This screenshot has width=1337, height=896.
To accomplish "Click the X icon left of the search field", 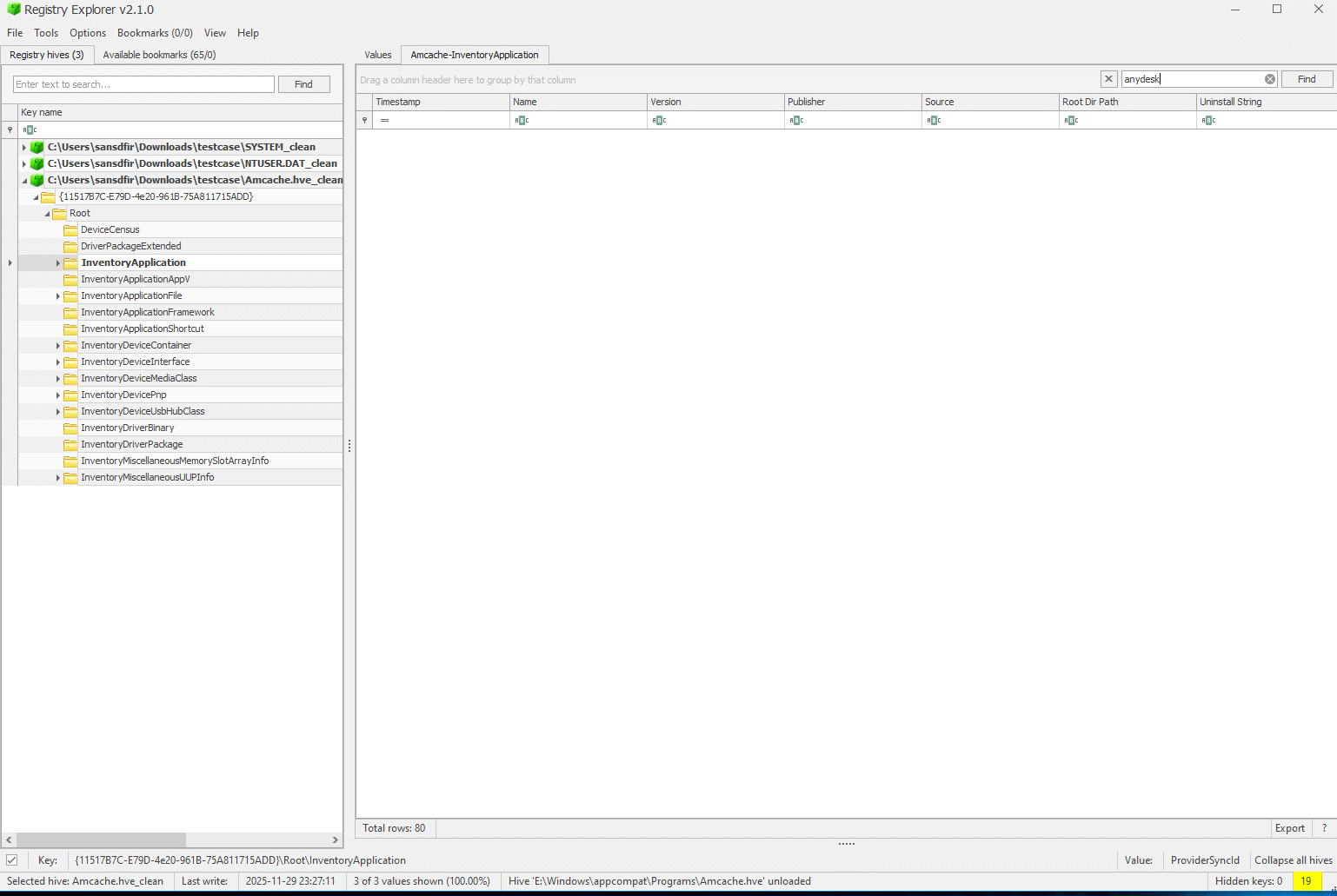I will [x=1108, y=78].
